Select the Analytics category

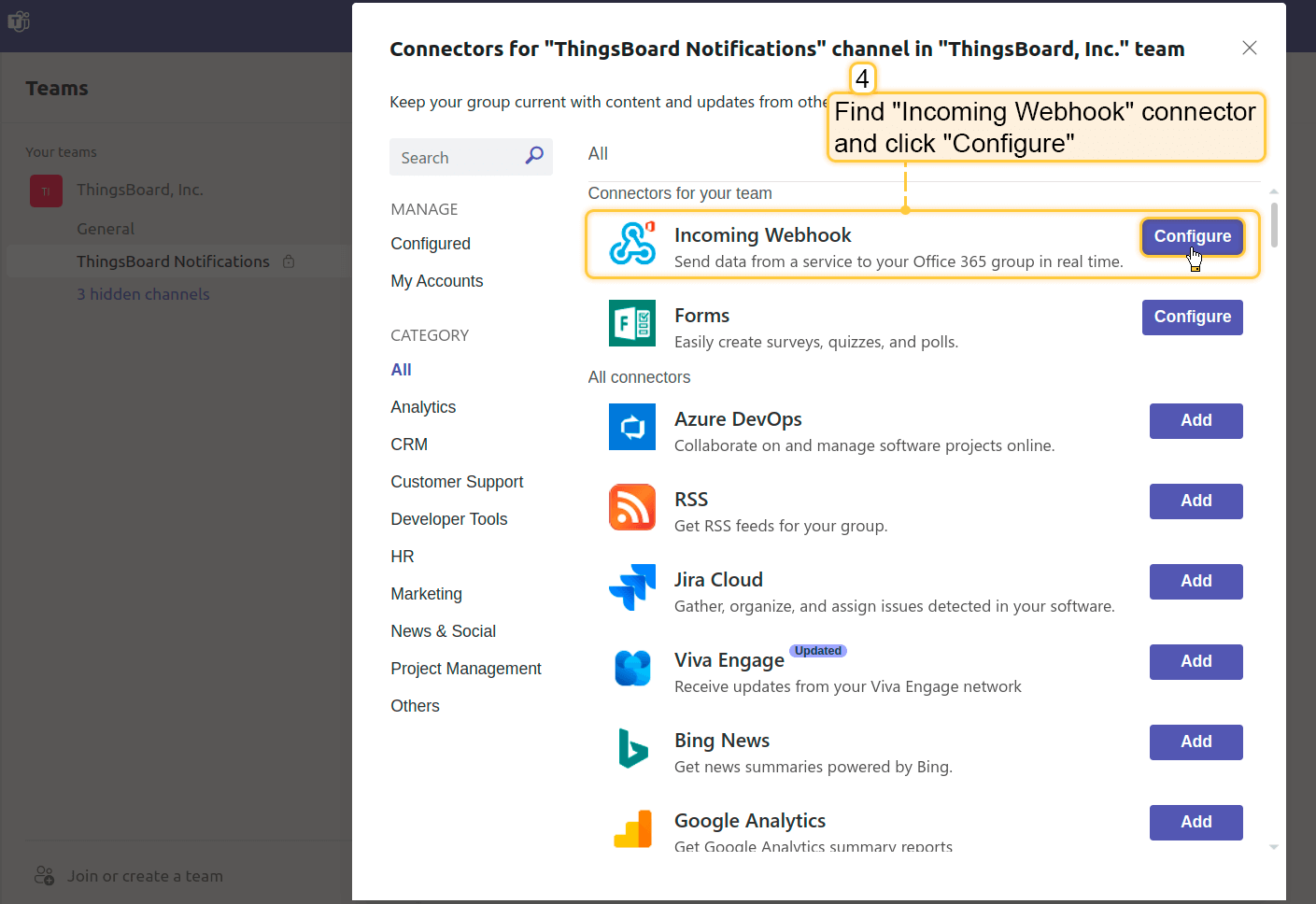point(423,407)
